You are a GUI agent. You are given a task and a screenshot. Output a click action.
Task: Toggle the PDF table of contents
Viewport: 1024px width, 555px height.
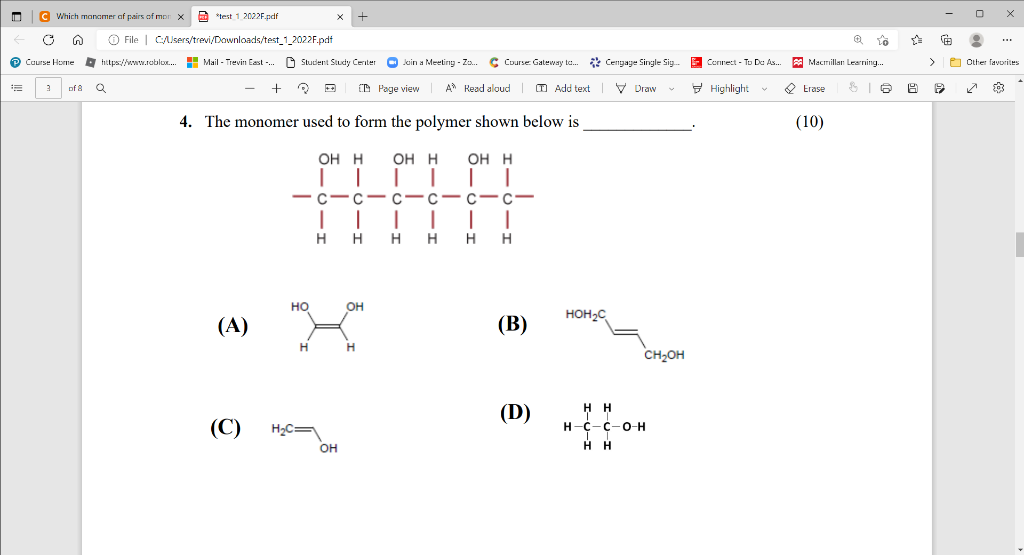pyautogui.click(x=17, y=88)
